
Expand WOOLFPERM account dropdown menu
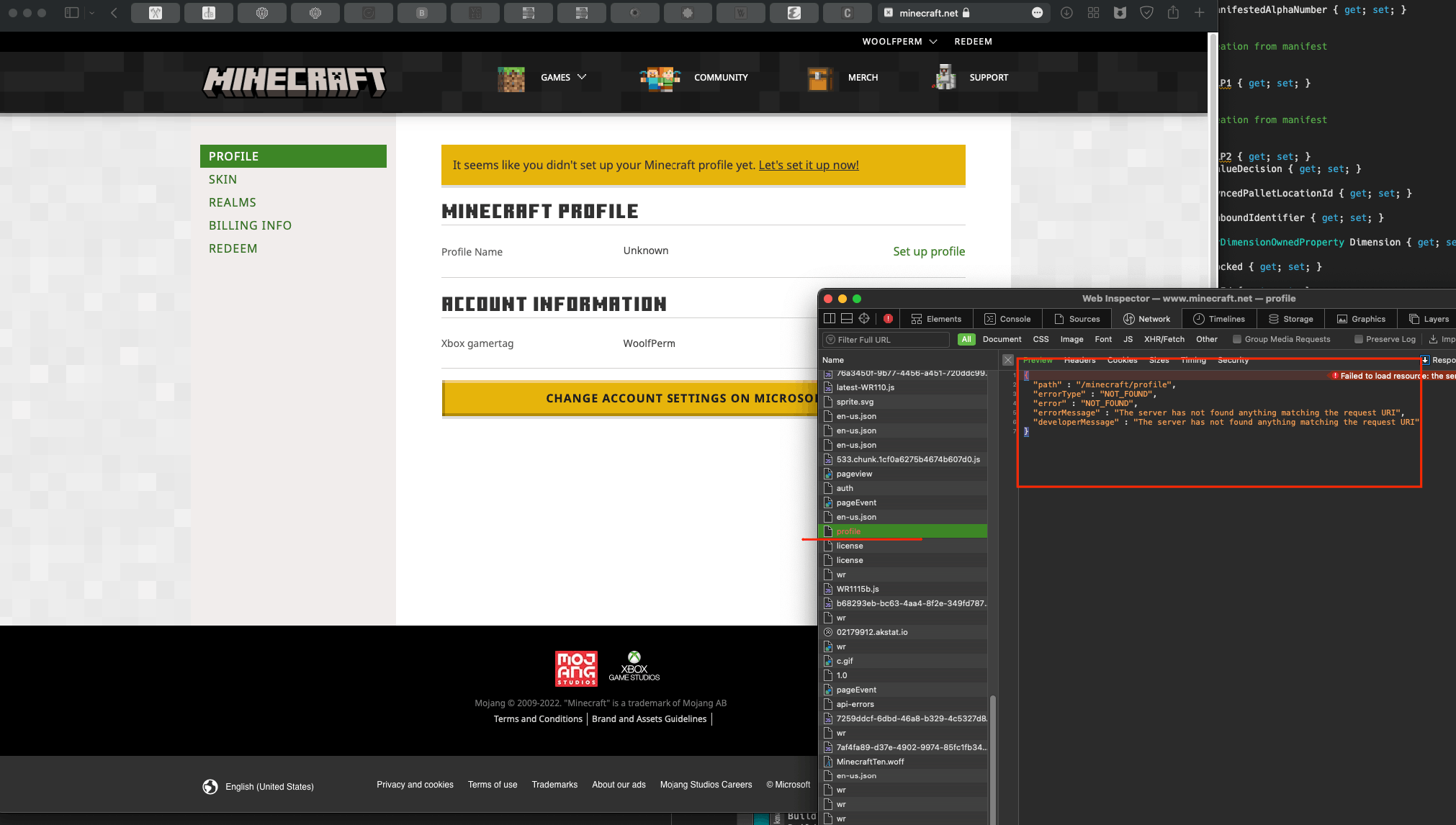point(899,41)
